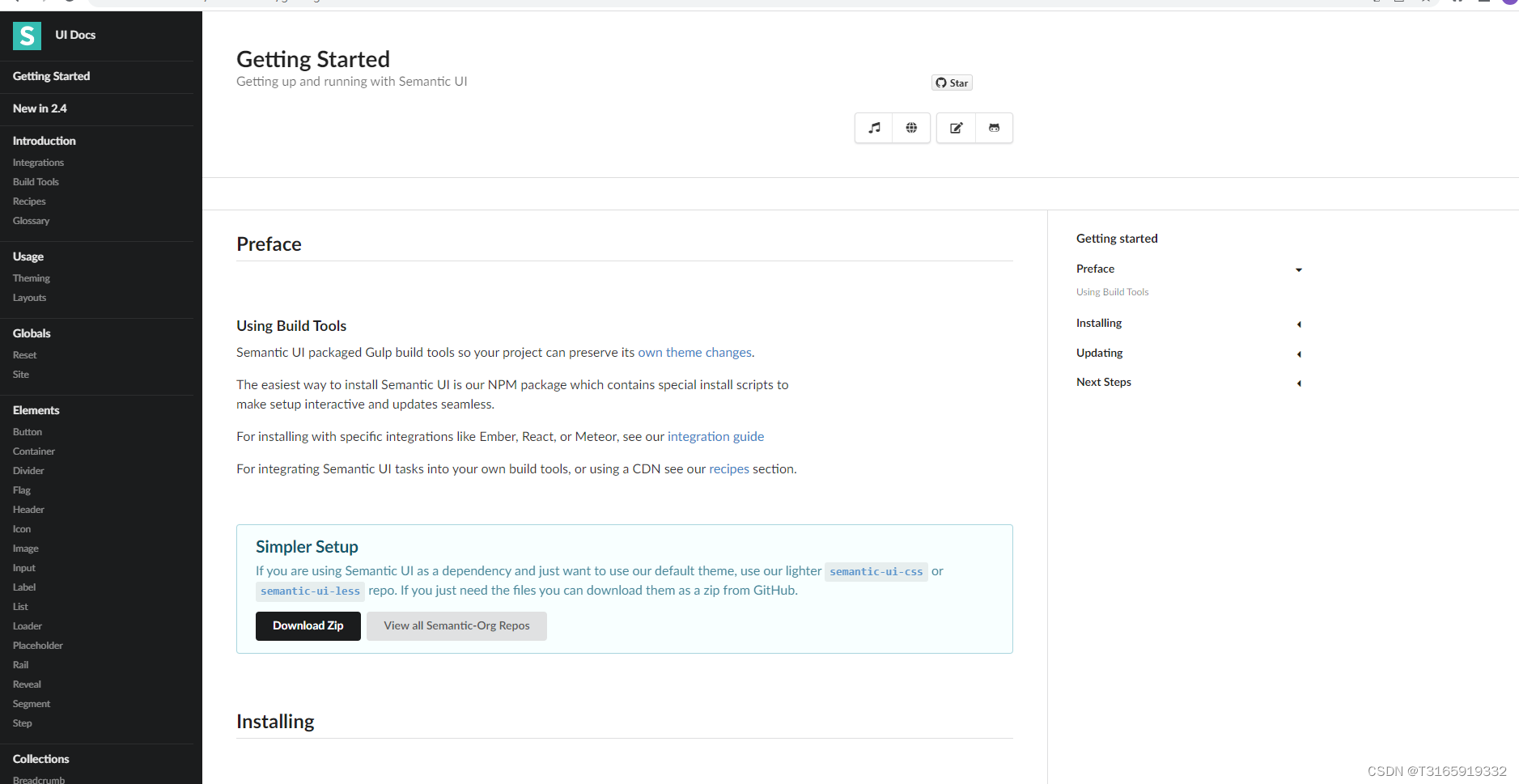Screen dimensions: 1519x784
Task: Open the Segment element docs
Action: [32, 704]
